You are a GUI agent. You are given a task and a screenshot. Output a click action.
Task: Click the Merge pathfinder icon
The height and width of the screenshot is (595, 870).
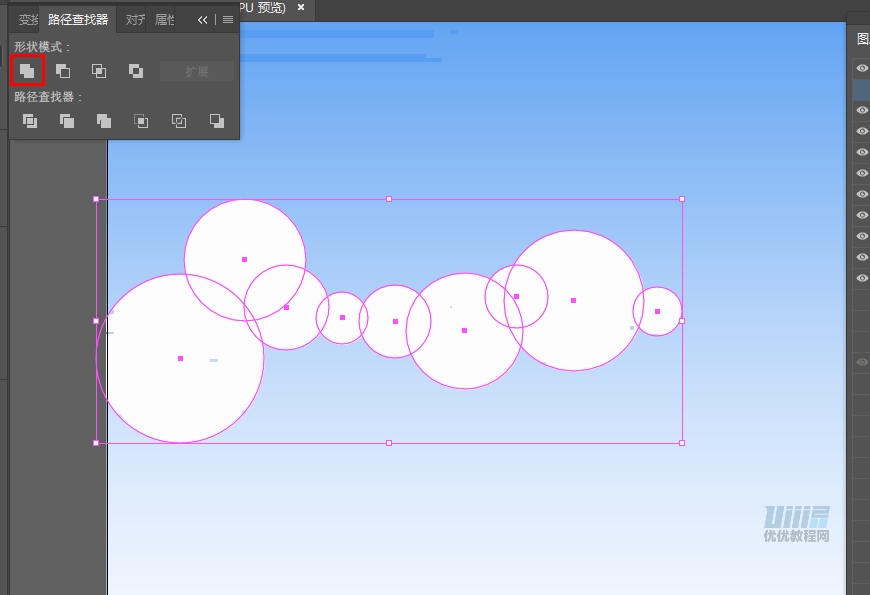(104, 121)
